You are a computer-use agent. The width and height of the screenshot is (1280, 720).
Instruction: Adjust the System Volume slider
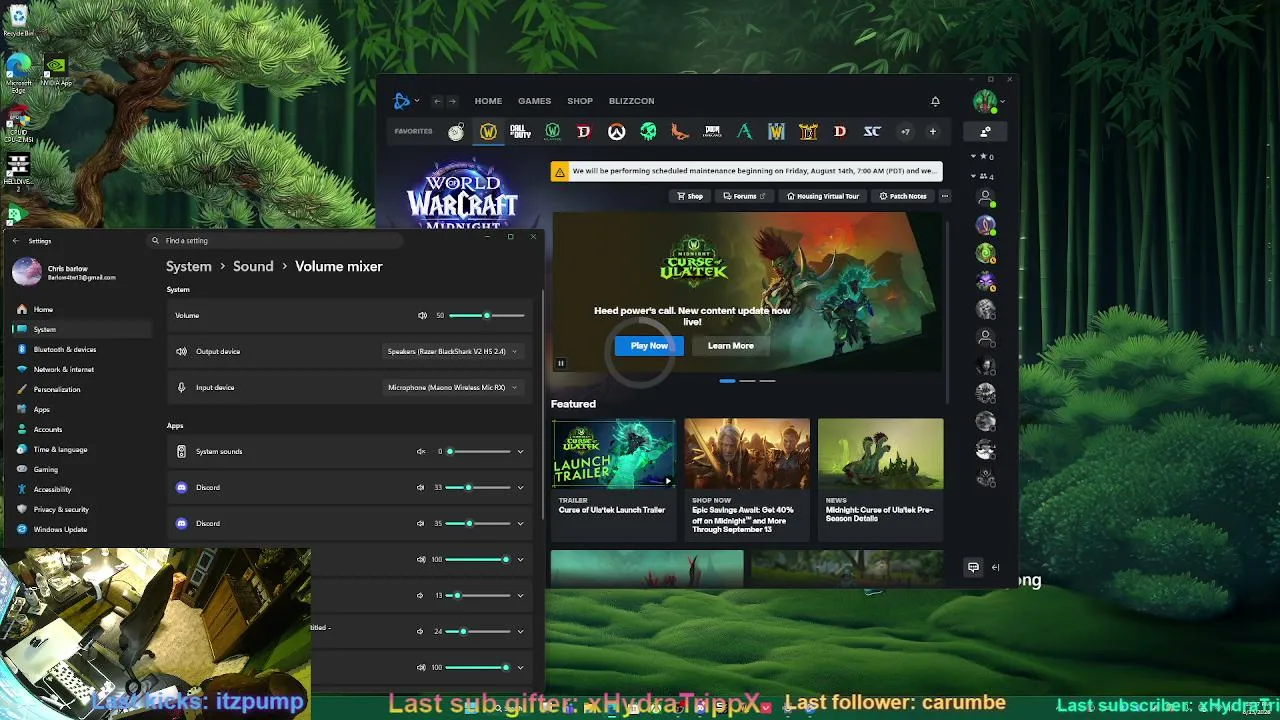click(487, 315)
